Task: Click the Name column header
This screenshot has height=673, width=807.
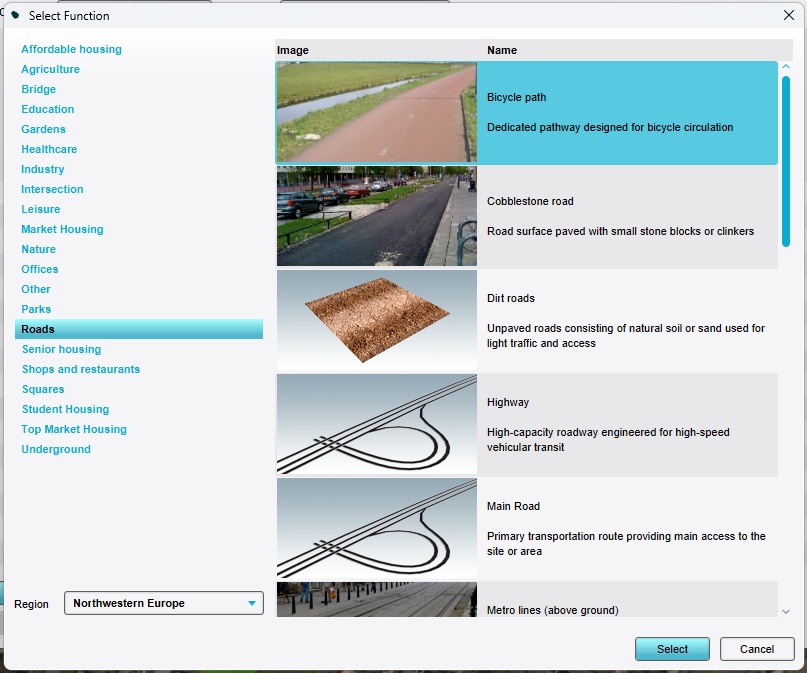Action: click(502, 50)
